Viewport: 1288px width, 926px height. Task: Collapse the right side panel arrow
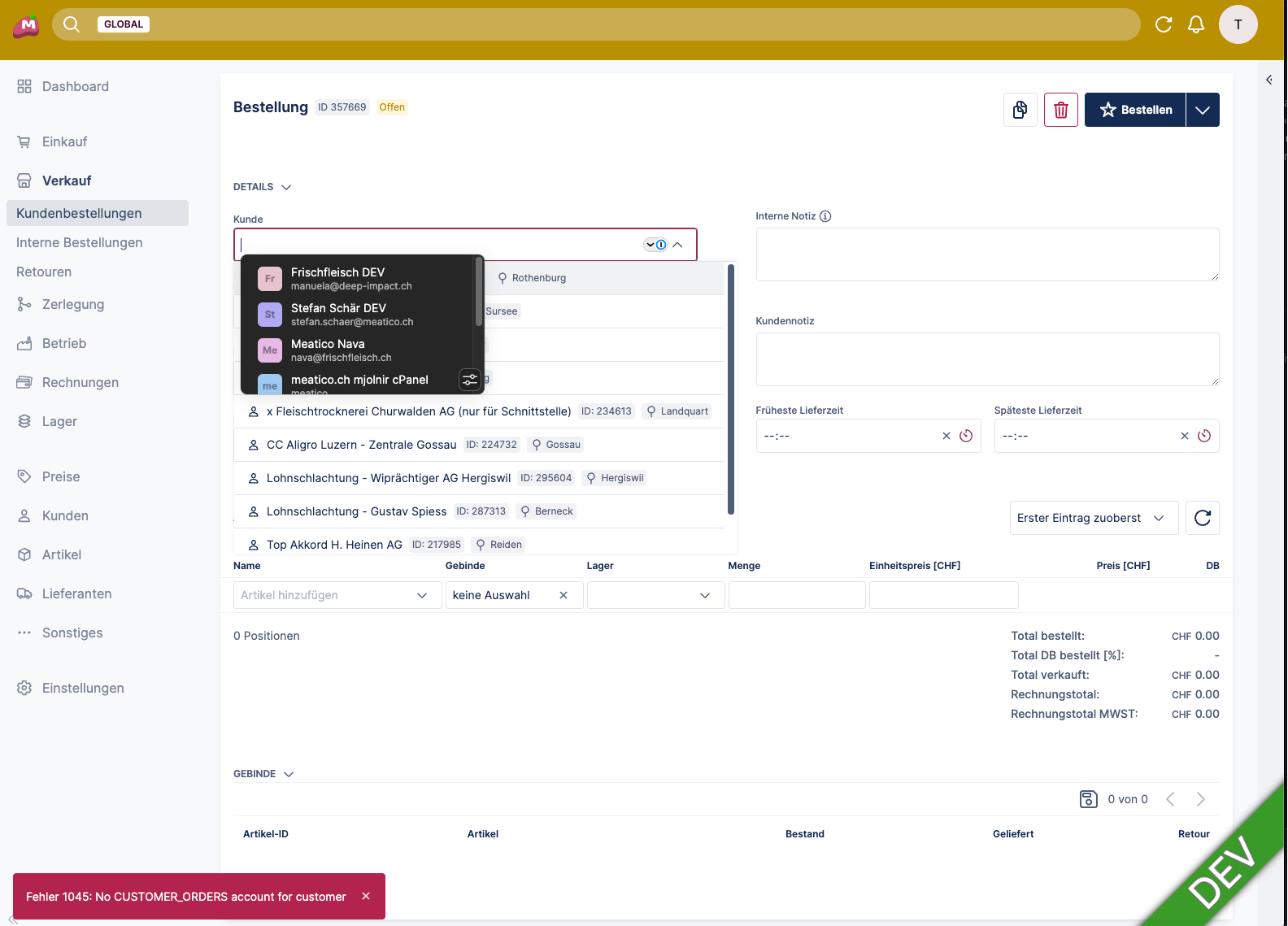[x=1268, y=80]
